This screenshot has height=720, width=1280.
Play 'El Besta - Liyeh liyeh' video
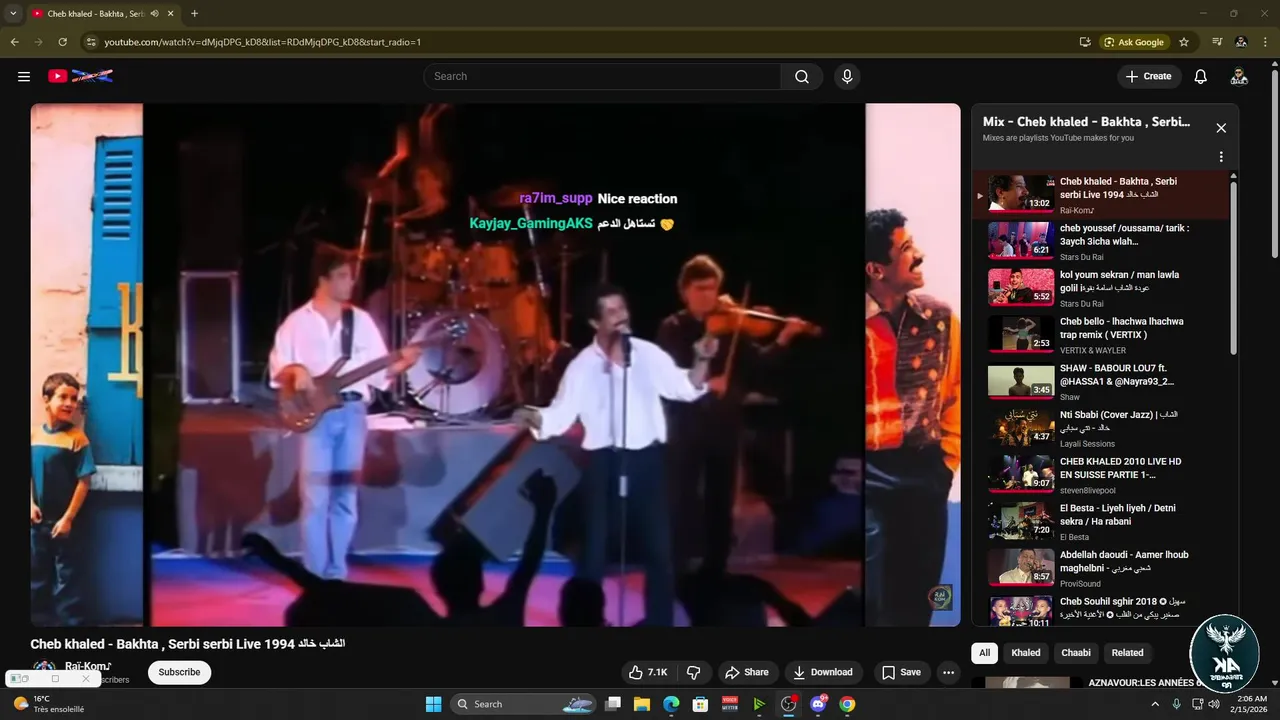tap(1100, 521)
